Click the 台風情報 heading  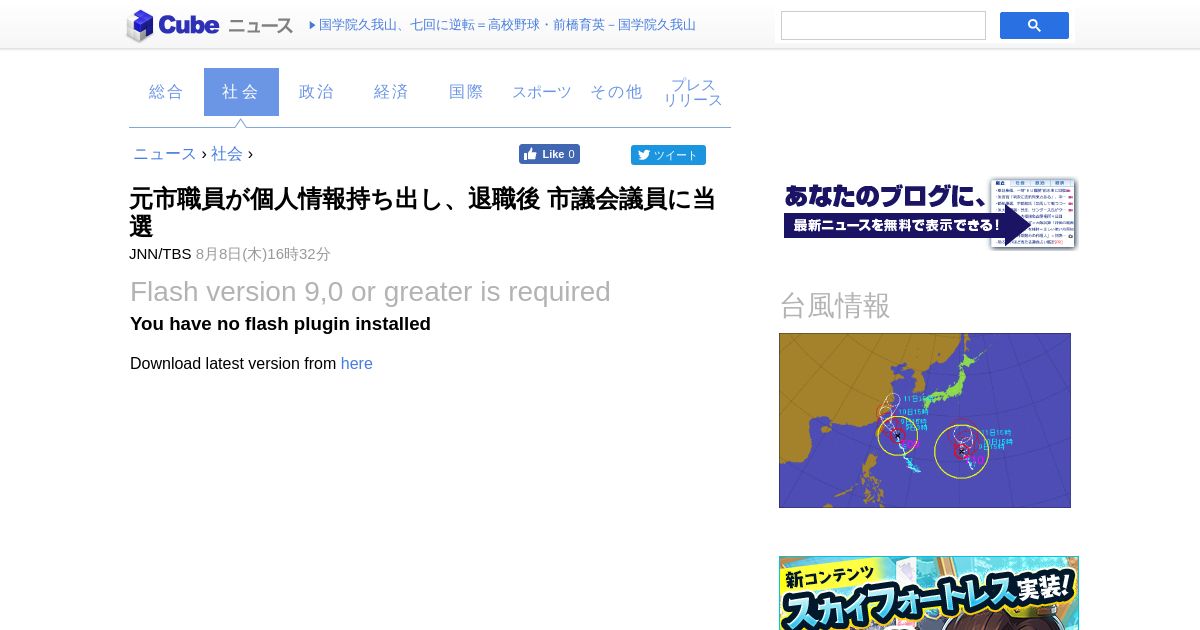pos(835,305)
